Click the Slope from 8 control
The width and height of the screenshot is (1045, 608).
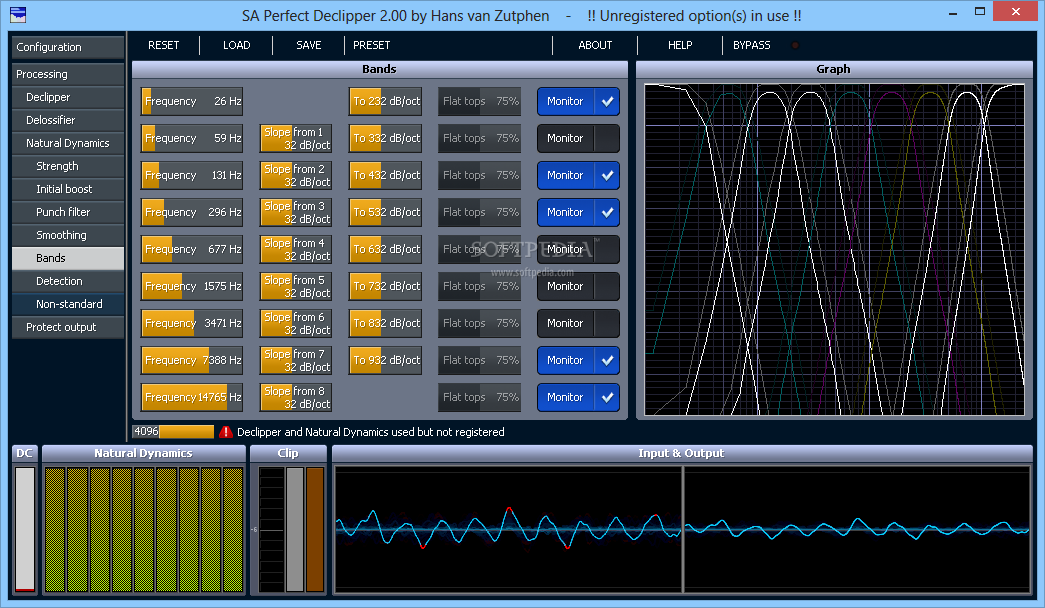[296, 397]
